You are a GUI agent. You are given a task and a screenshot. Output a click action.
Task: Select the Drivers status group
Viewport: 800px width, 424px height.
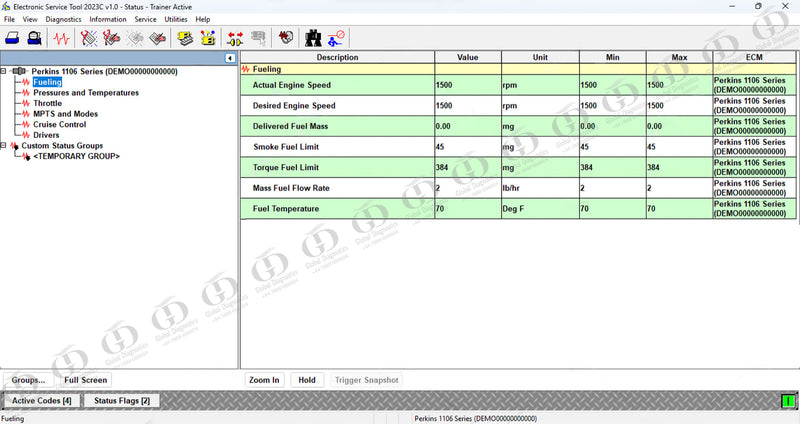46,135
